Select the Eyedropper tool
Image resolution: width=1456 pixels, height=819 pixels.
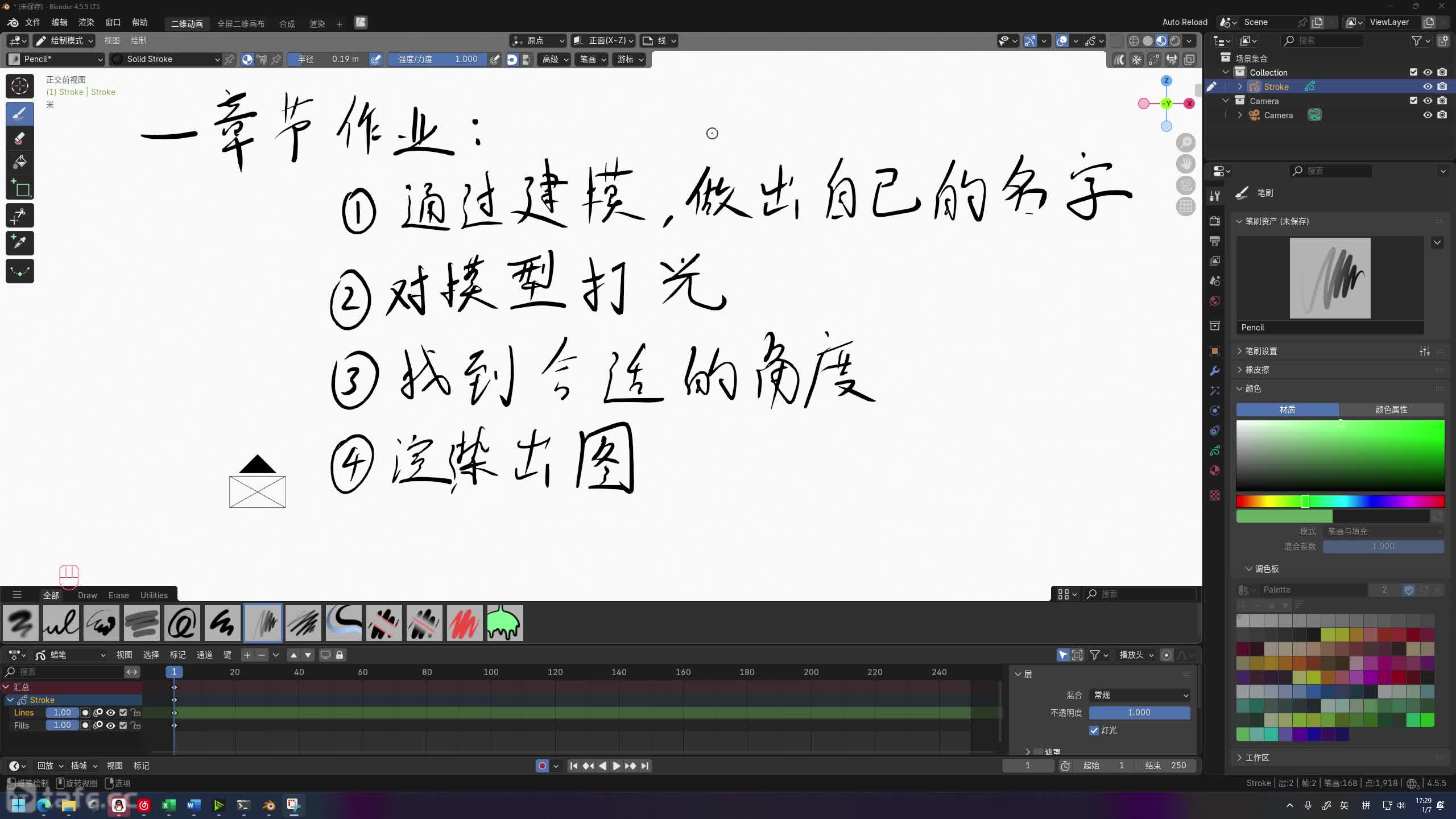point(19,243)
